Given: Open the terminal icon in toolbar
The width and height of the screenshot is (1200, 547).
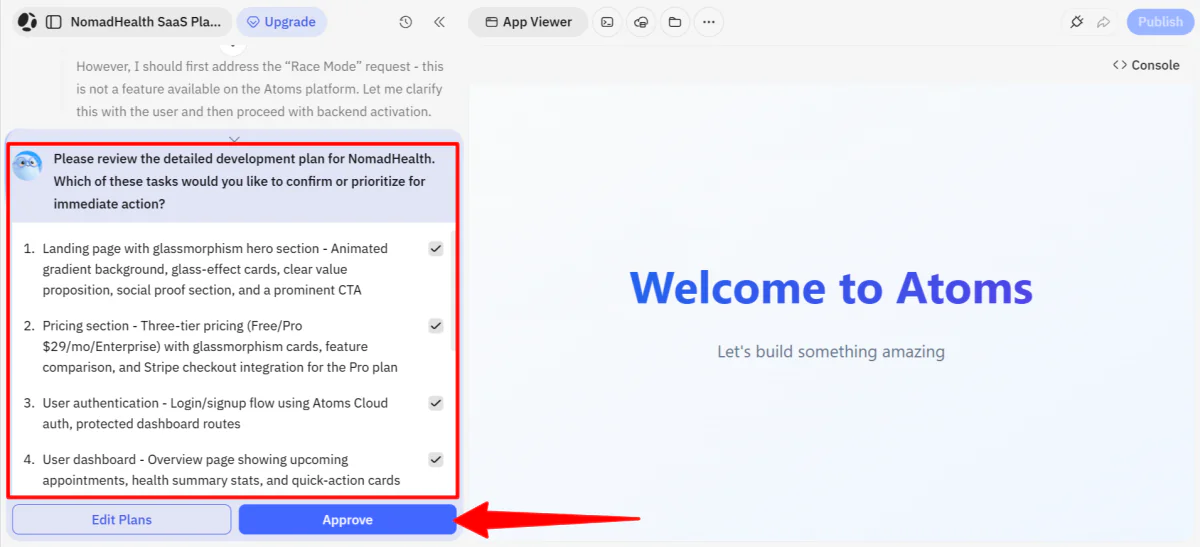Looking at the screenshot, I should tap(607, 22).
